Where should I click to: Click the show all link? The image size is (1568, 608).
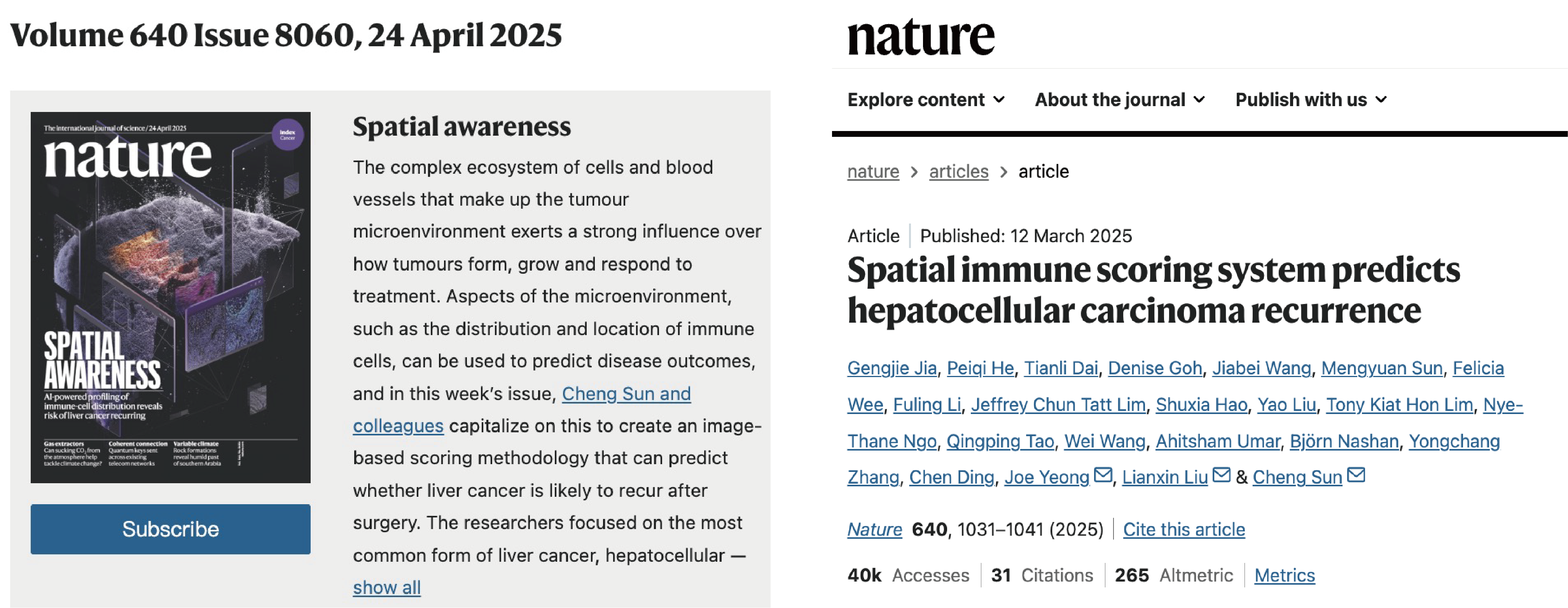386,587
